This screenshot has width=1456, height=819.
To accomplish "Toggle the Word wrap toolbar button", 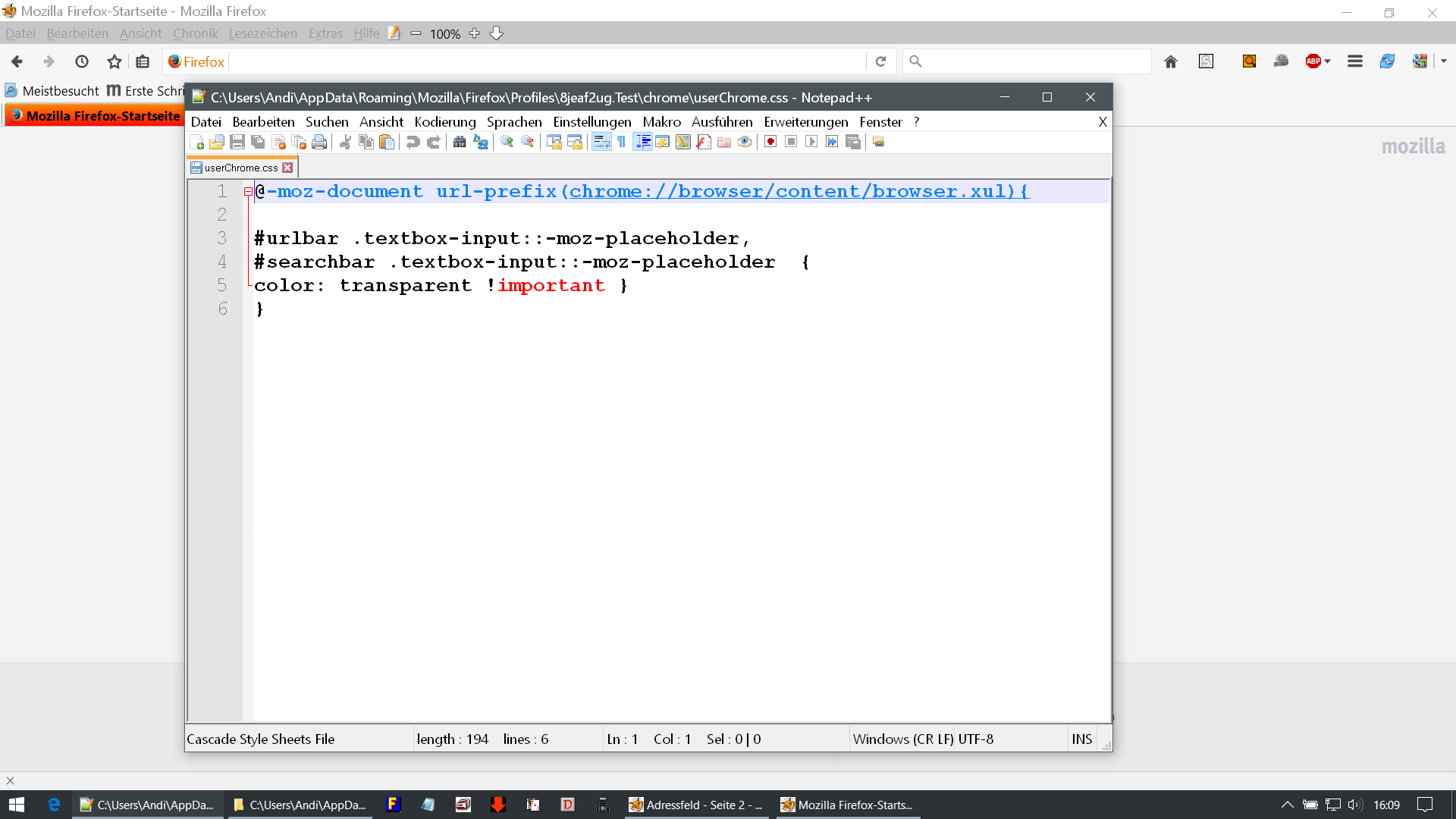I will pyautogui.click(x=601, y=143).
